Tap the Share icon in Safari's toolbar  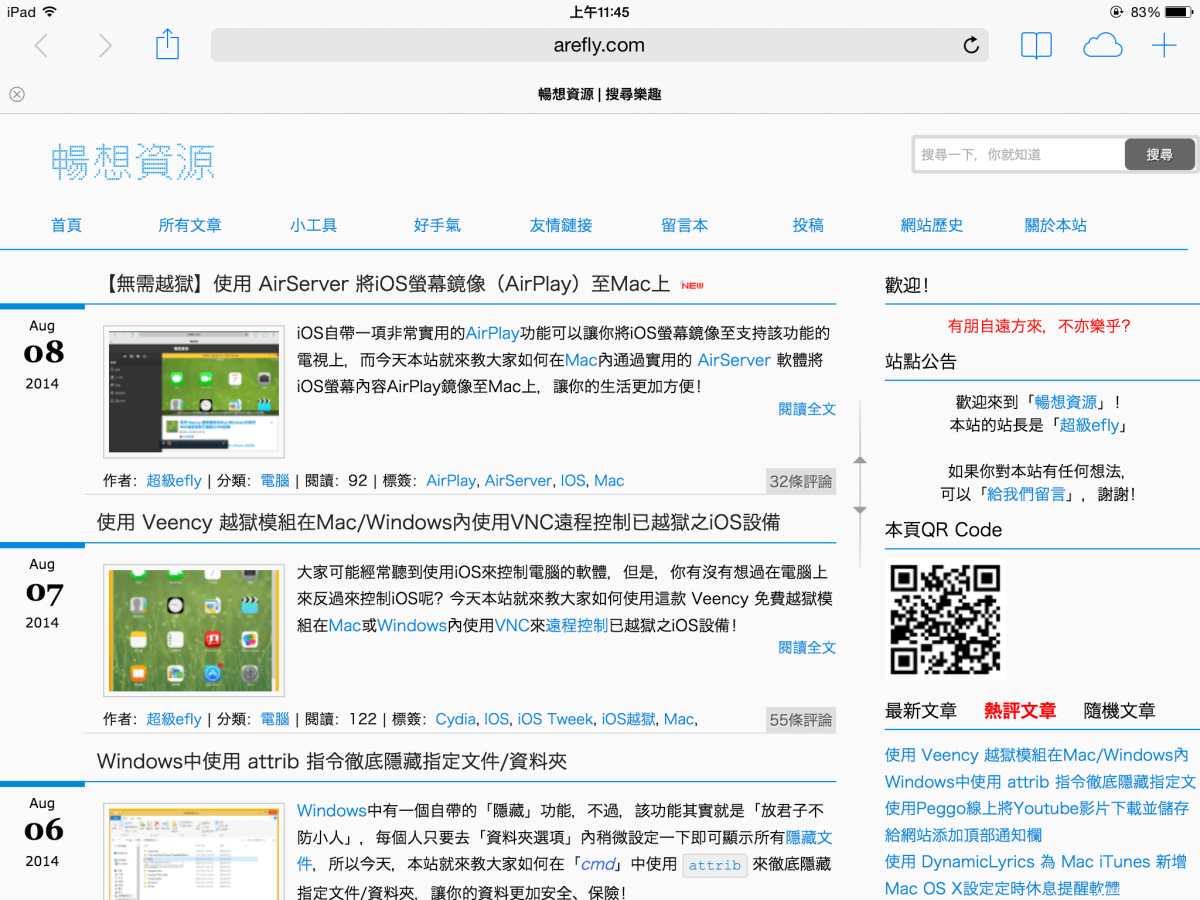[167, 45]
